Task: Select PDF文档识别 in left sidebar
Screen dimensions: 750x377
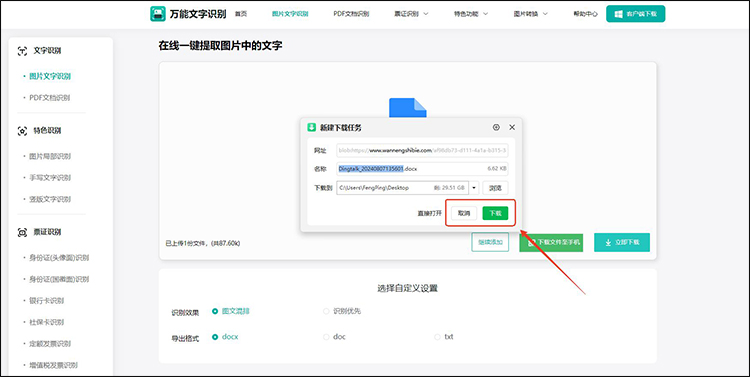Action: pos(50,98)
